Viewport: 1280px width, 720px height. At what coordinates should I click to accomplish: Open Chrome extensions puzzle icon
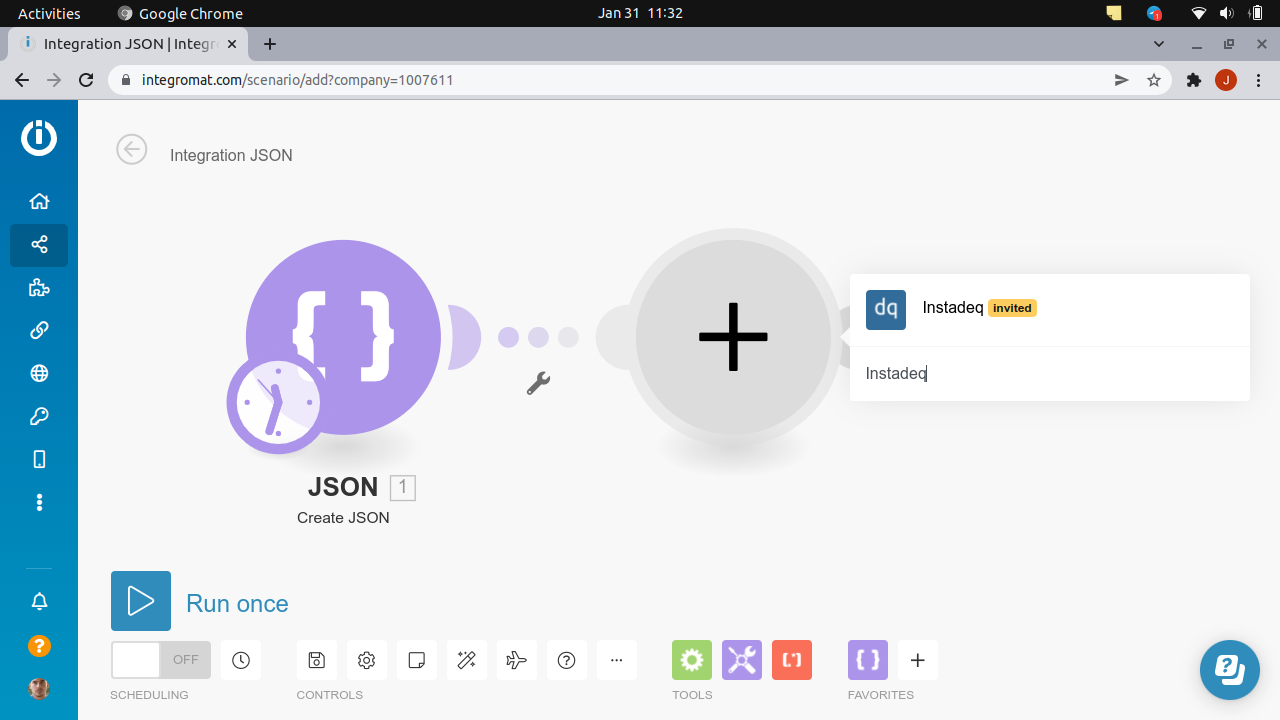[x=1193, y=80]
